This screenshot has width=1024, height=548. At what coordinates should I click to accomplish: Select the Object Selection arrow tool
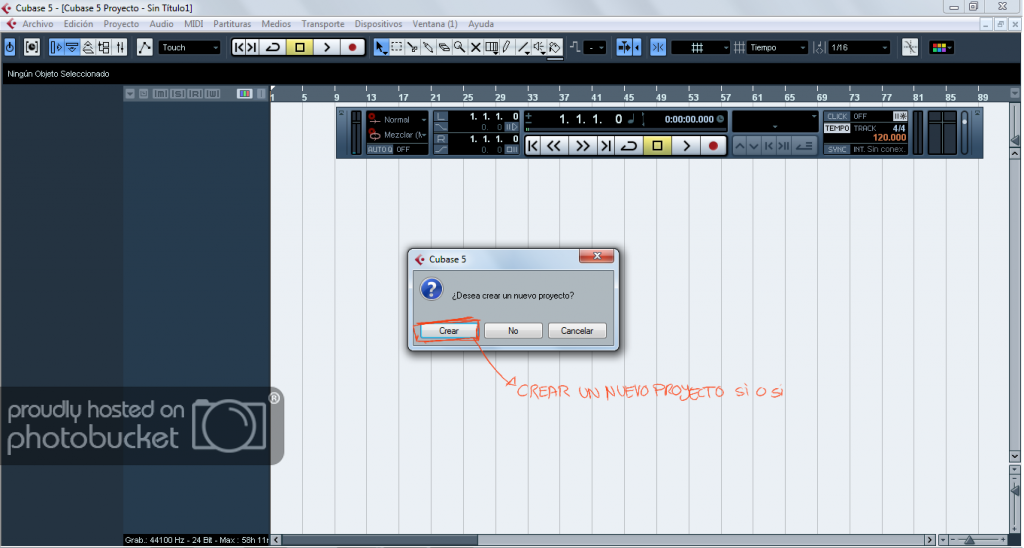pos(381,47)
